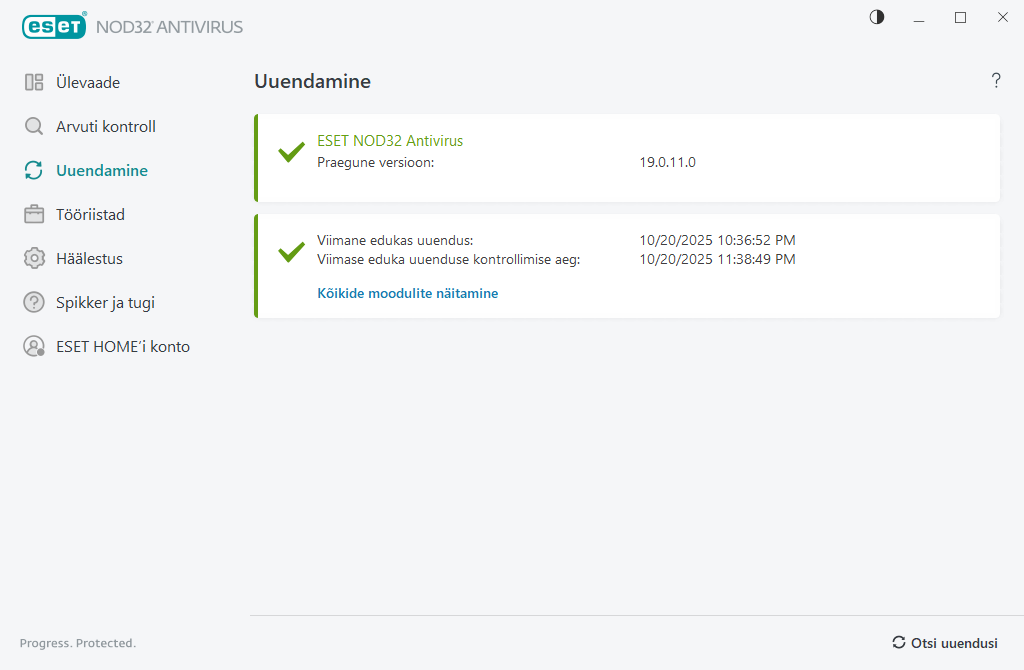The height and width of the screenshot is (670, 1024).
Task: Open ESET HOME'i konto page
Action: pyautogui.click(x=123, y=347)
